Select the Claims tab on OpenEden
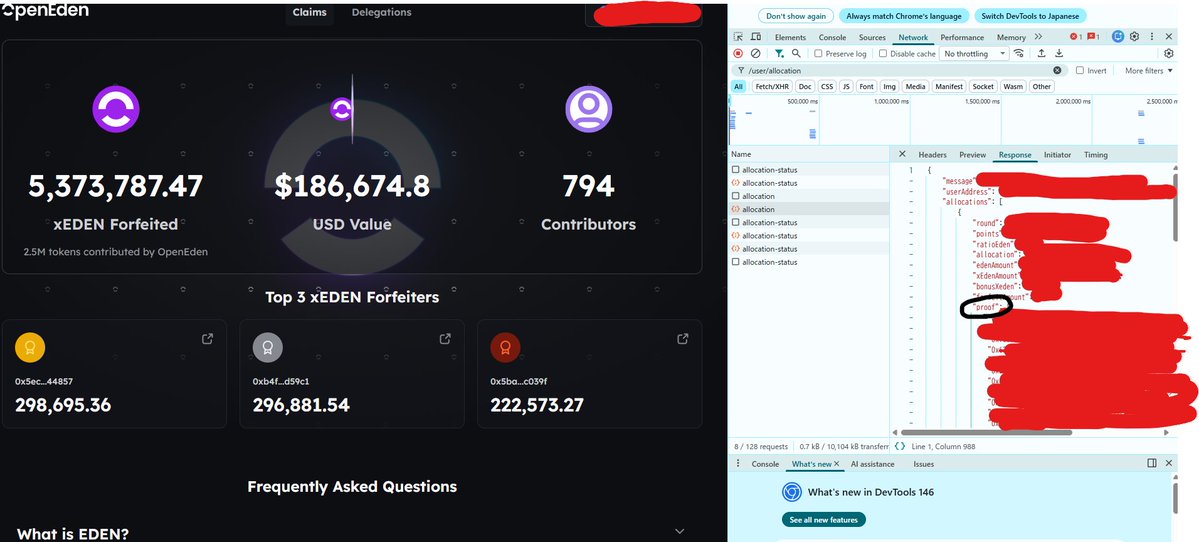Image resolution: width=1199 pixels, height=542 pixels. coord(309,12)
